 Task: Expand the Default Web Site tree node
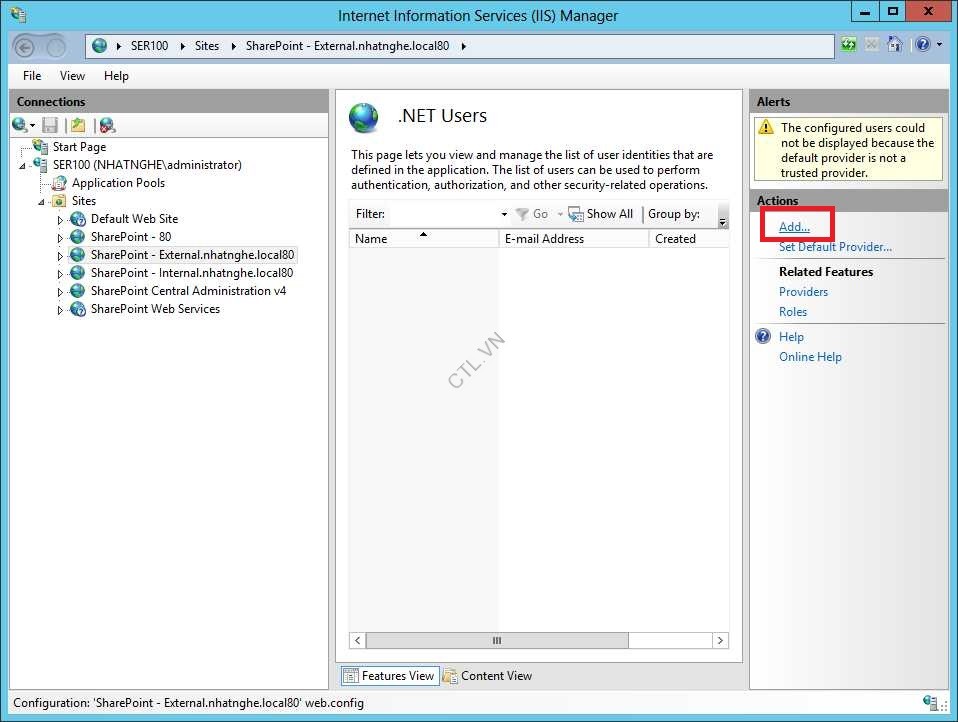(x=60, y=218)
